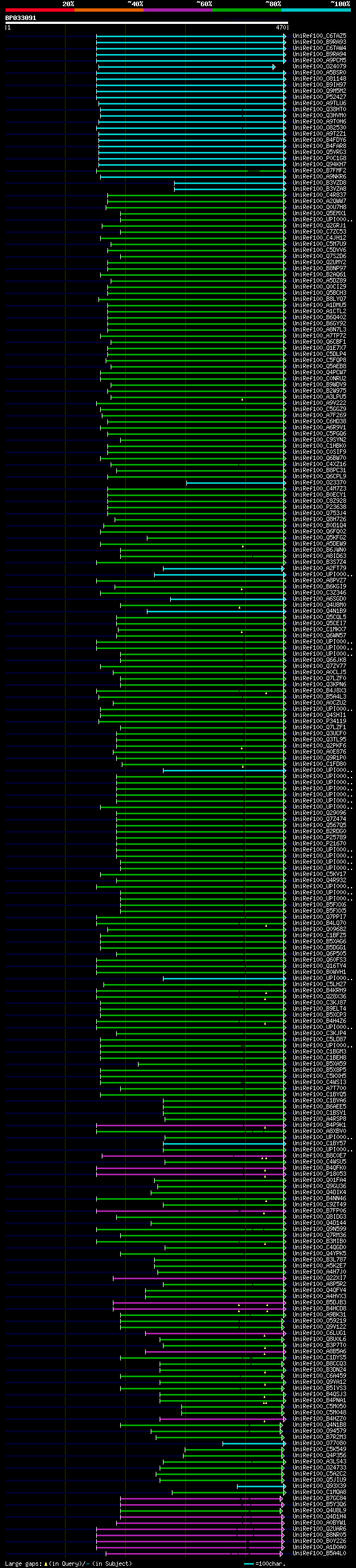
Task: Select hit label UniRef100_A3LPU5
Action: (x=319, y=397)
